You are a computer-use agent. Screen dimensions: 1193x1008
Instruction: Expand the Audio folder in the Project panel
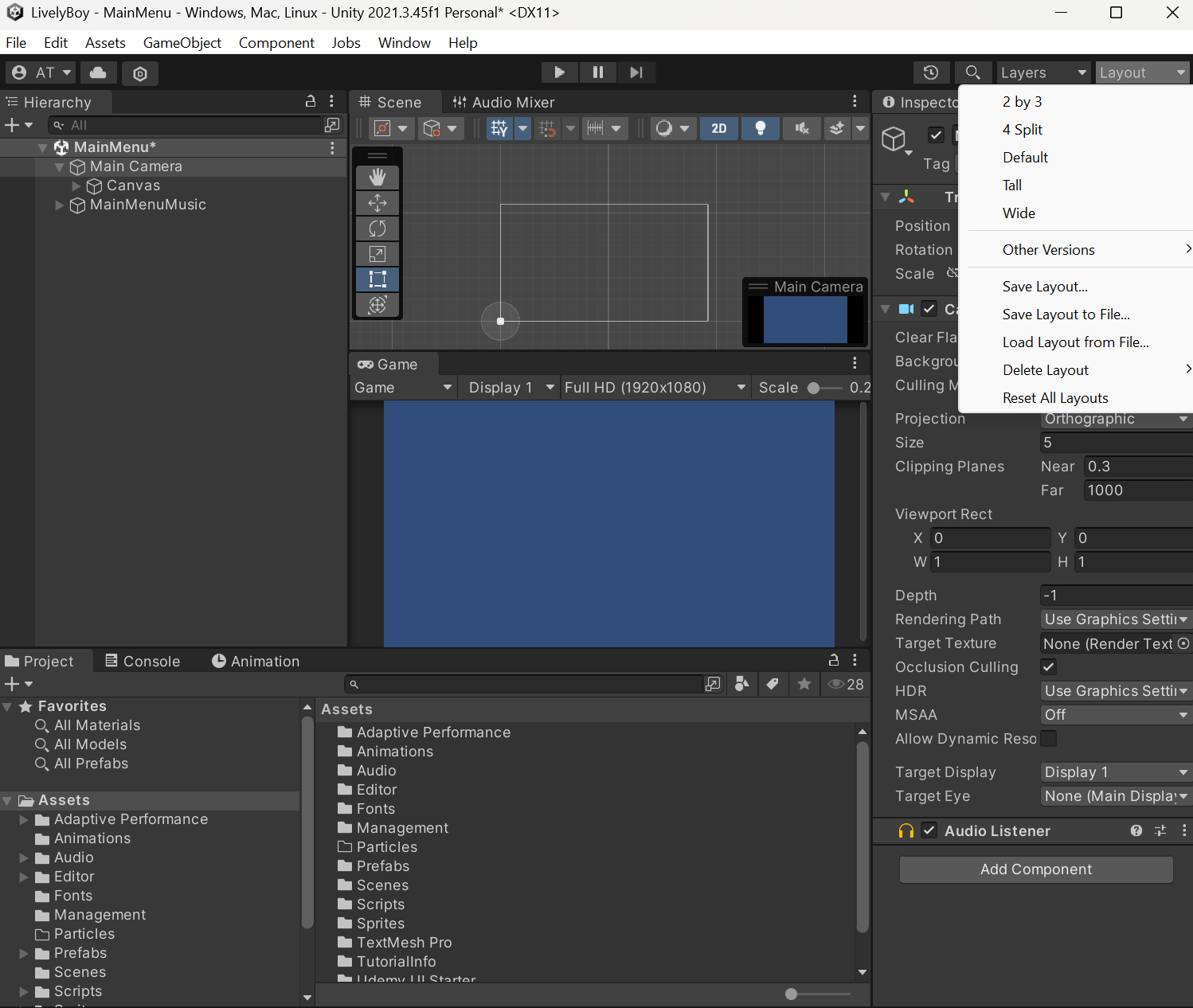click(x=23, y=858)
